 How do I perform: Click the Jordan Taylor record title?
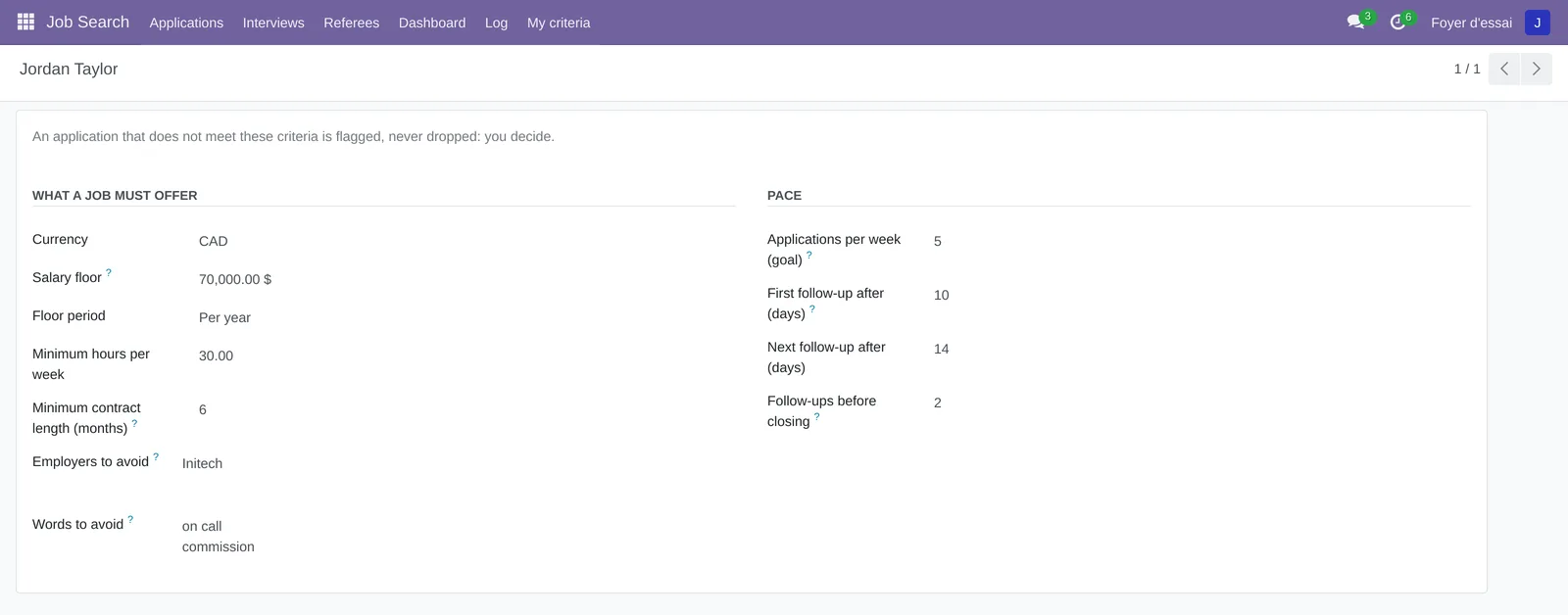click(x=69, y=69)
